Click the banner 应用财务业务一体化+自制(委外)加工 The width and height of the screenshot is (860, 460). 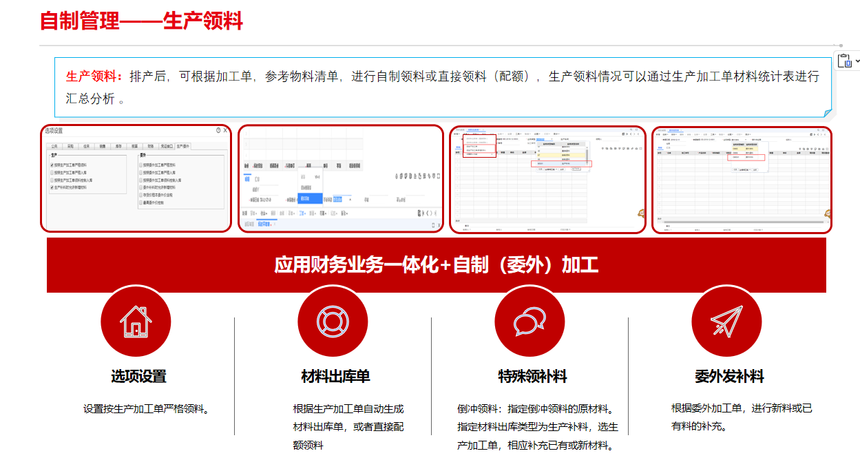pyautogui.click(x=436, y=265)
